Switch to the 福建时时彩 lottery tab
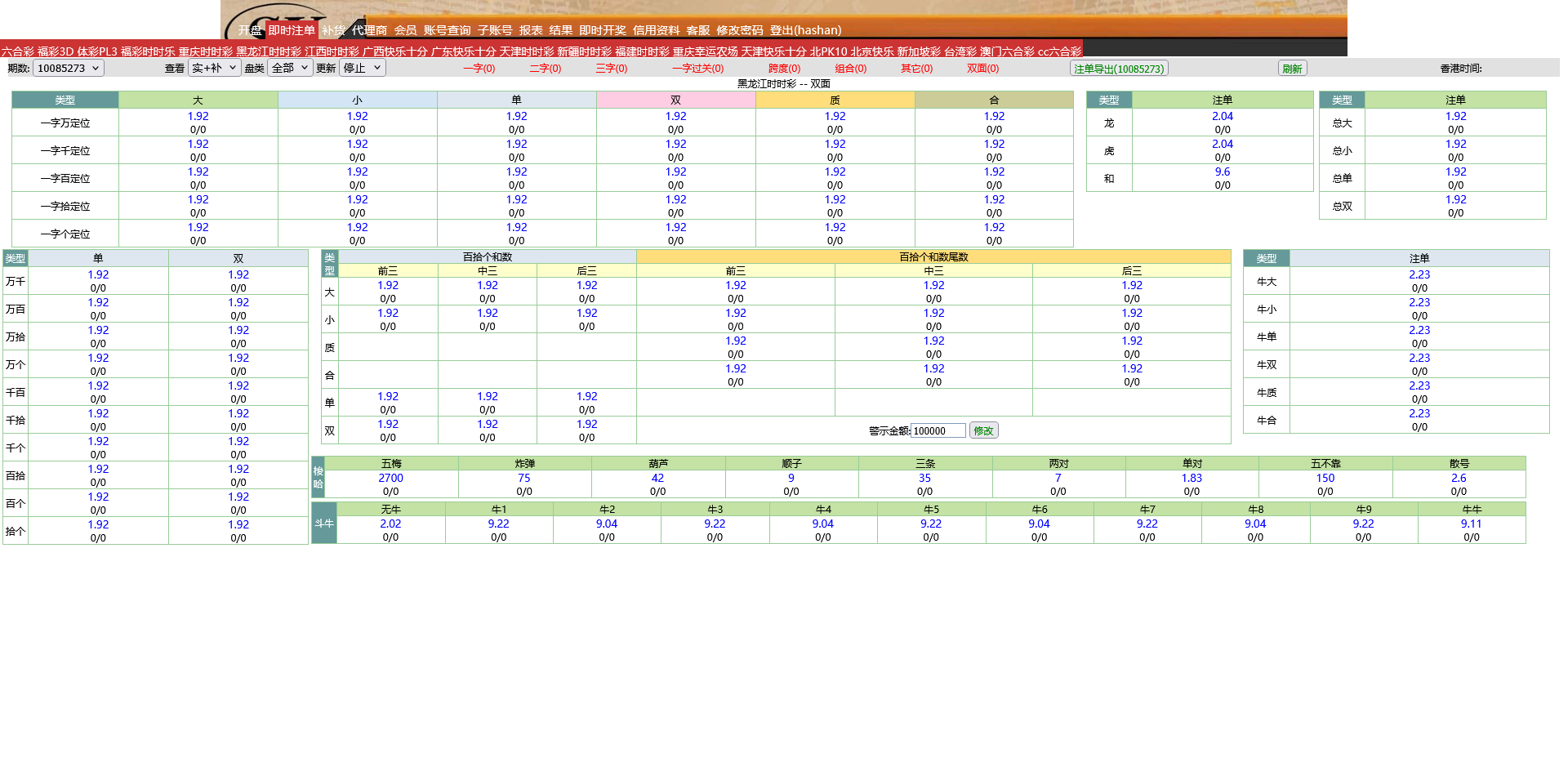 643,51
